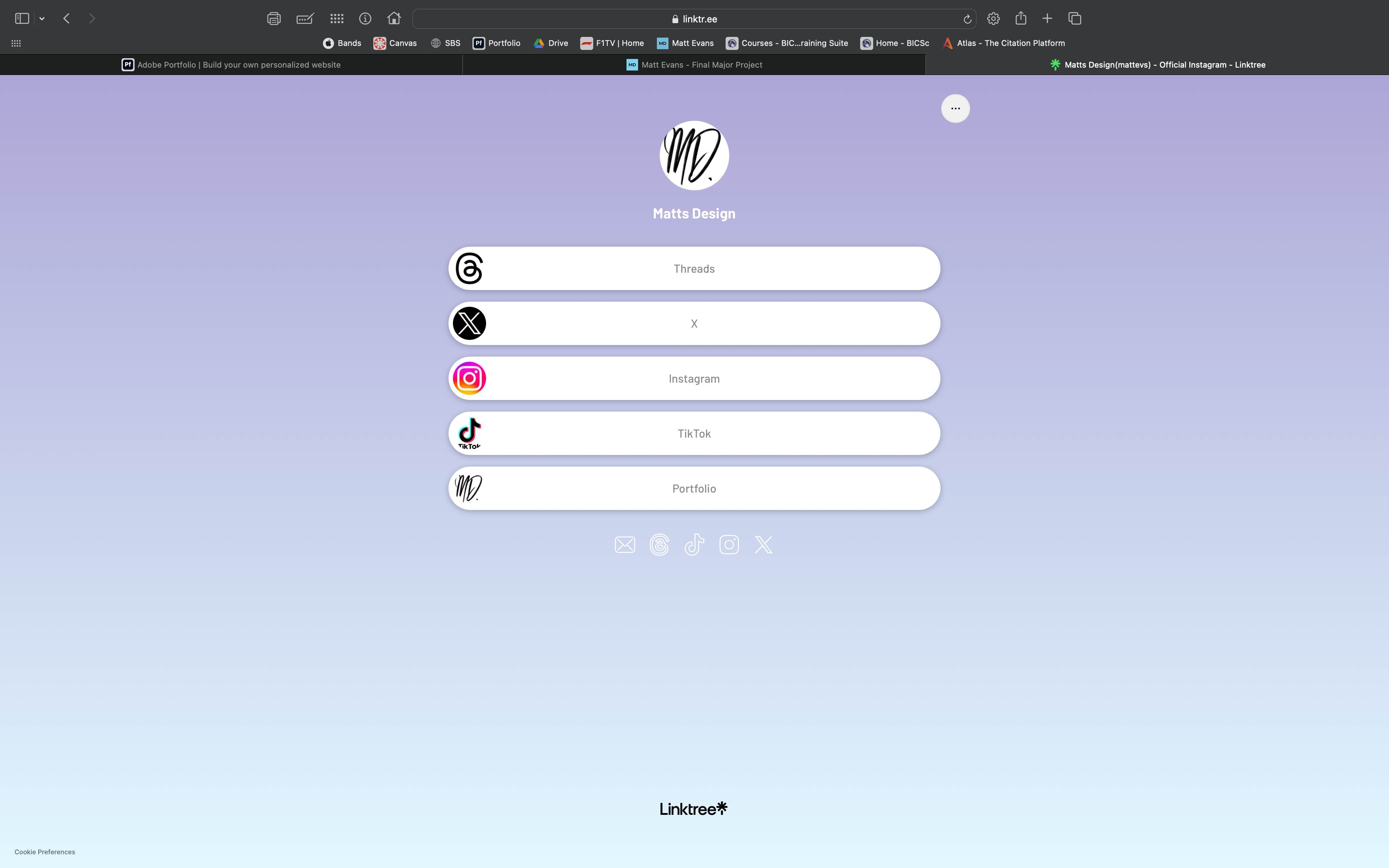
Task: Open the X link button
Action: (694, 324)
